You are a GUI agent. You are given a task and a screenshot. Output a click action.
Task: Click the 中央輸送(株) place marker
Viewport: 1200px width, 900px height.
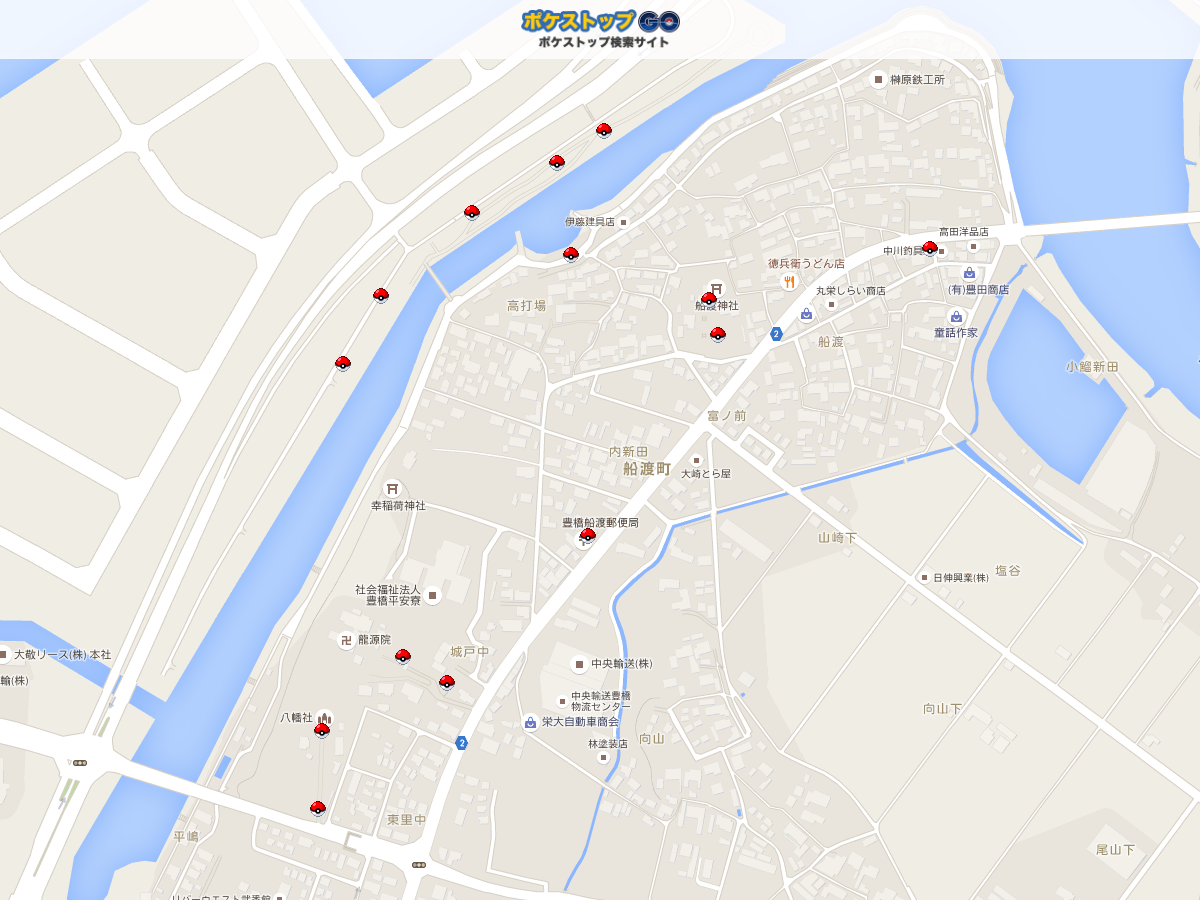(579, 663)
